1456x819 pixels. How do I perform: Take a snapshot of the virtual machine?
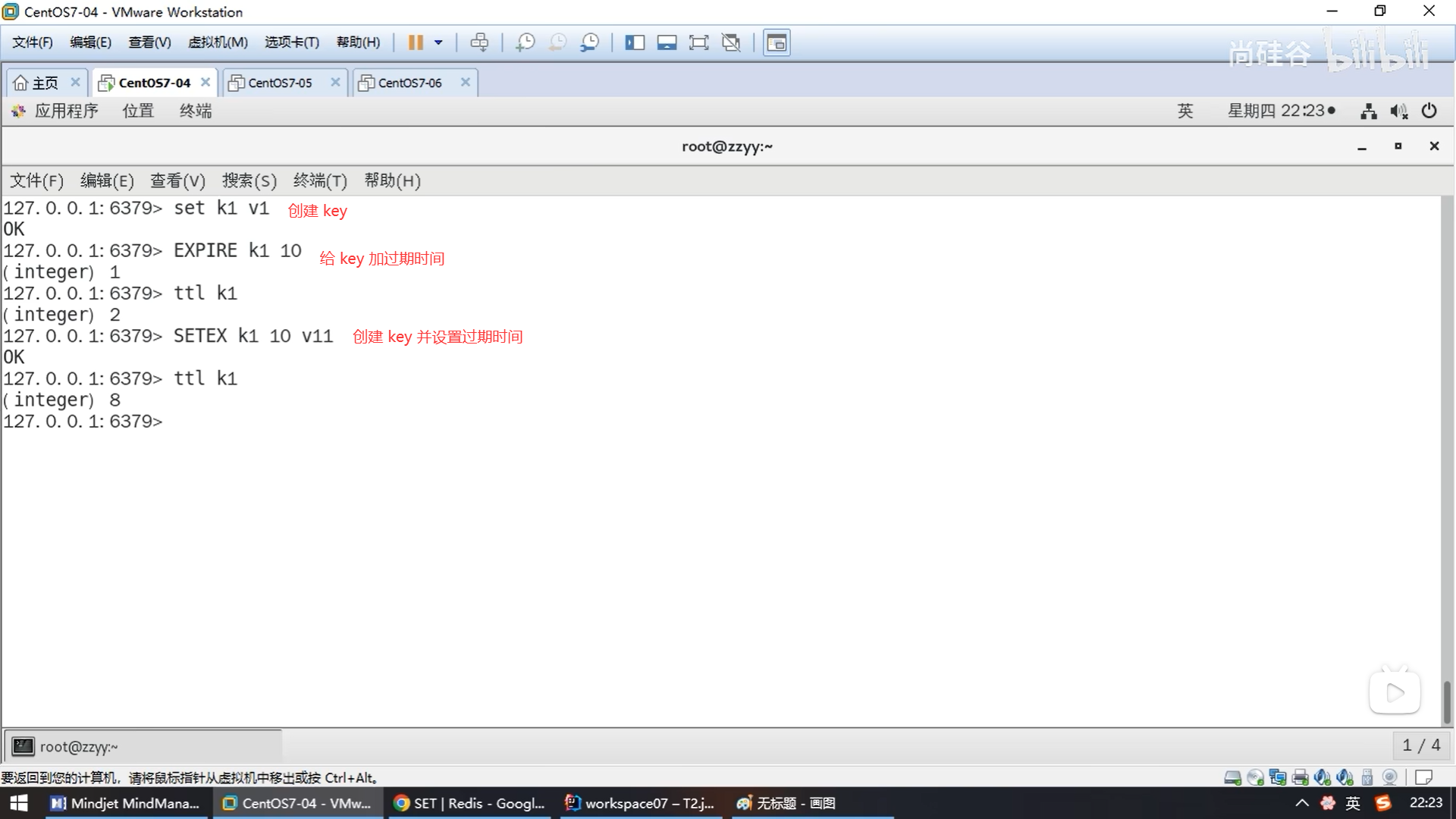pos(525,42)
